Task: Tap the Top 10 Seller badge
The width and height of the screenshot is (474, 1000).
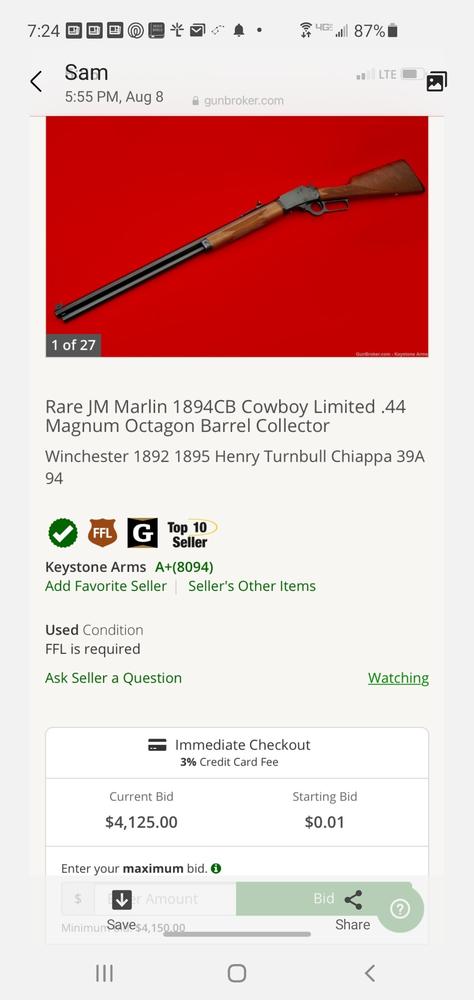Action: 191,534
